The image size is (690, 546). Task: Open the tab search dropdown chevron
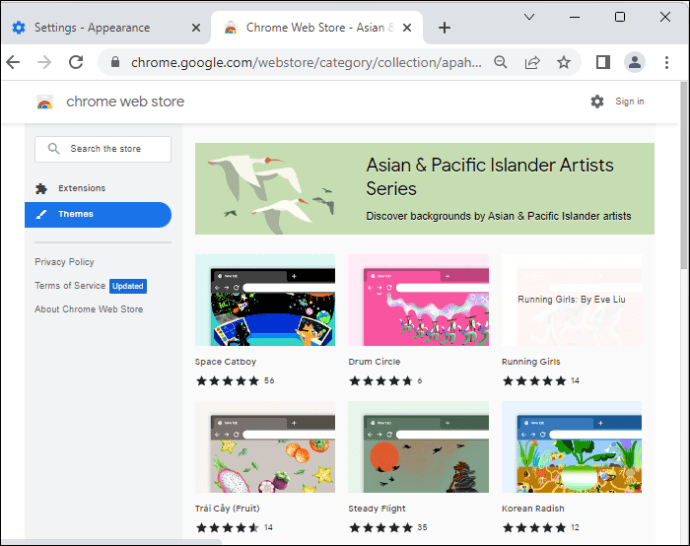529,17
